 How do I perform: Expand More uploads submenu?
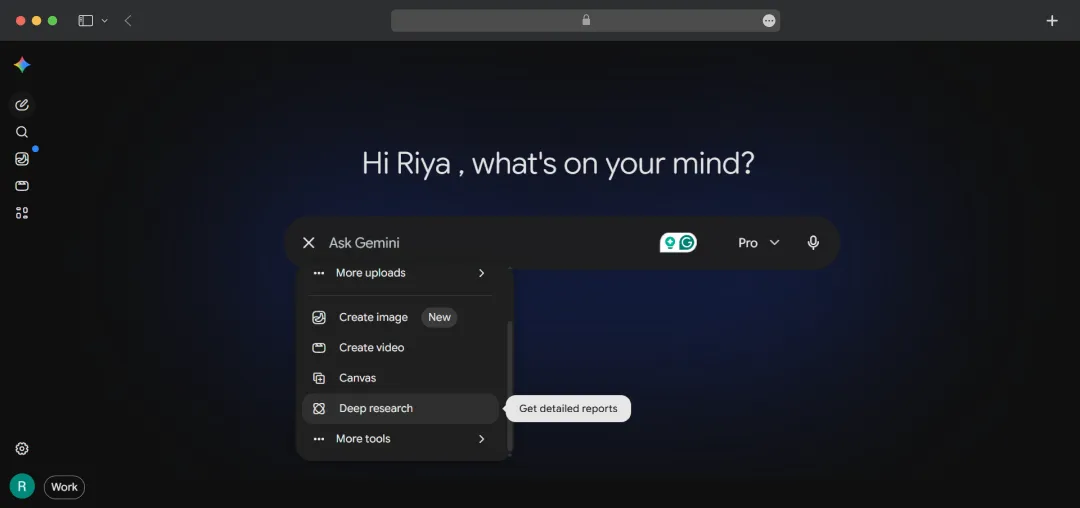point(400,273)
